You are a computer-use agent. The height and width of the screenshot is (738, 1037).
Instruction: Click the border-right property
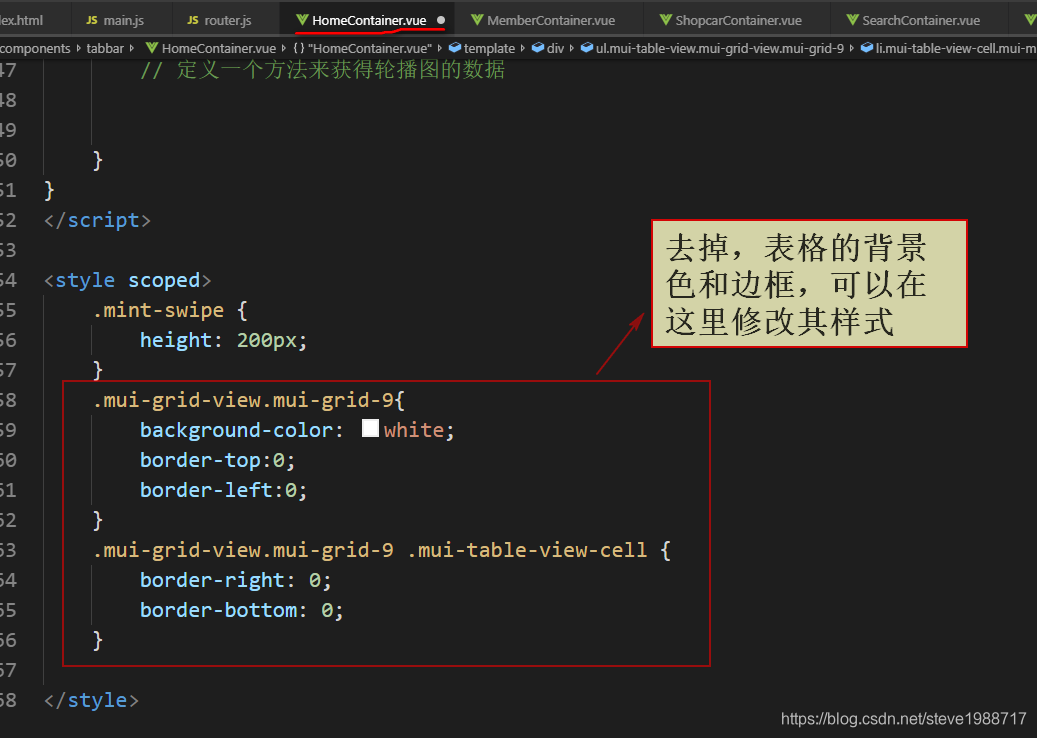[x=212, y=580]
